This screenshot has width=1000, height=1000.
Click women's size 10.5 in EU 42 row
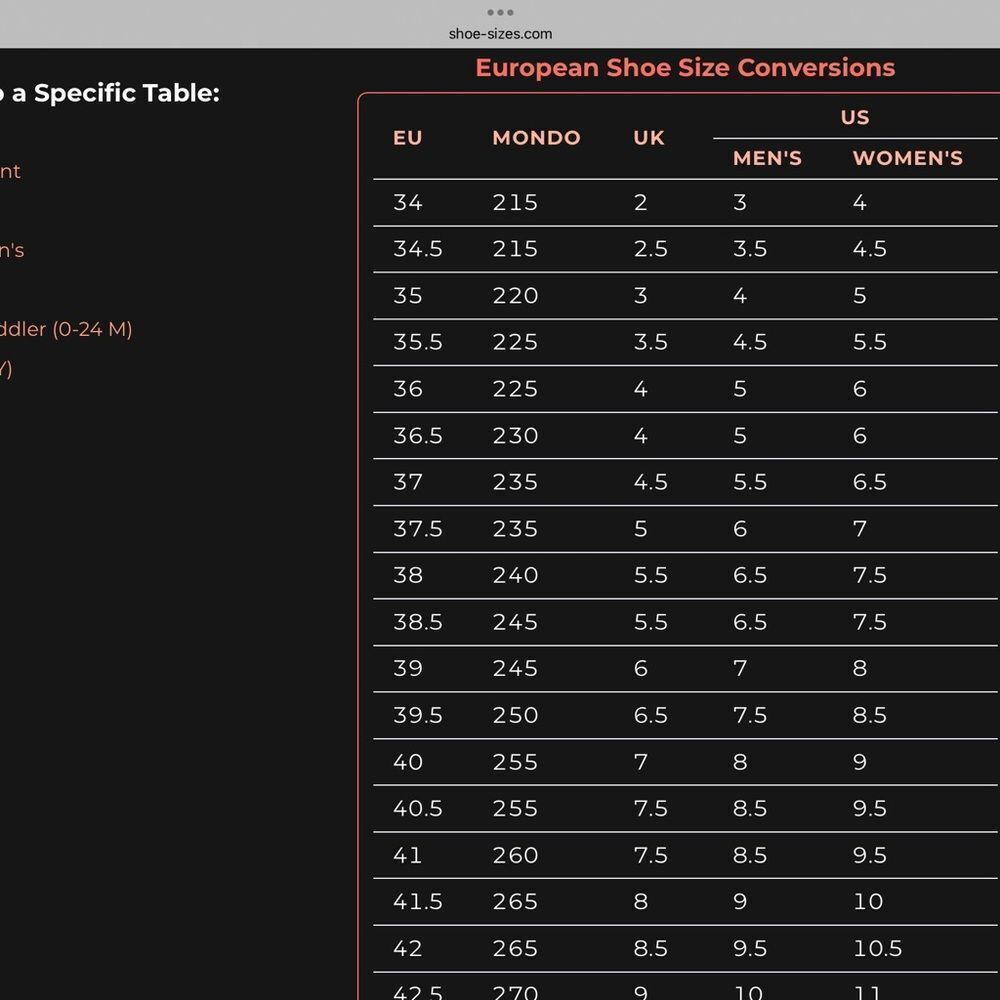[x=878, y=948]
